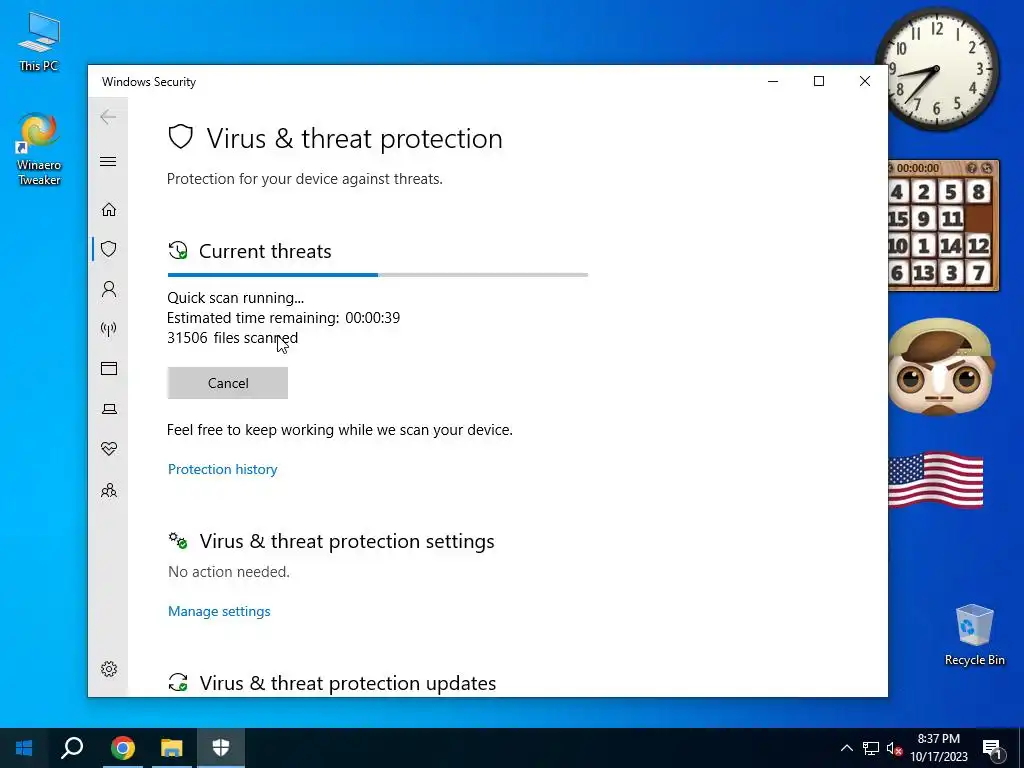This screenshot has height=768, width=1024.
Task: Click 'No action needed.' text
Action: tap(229, 572)
